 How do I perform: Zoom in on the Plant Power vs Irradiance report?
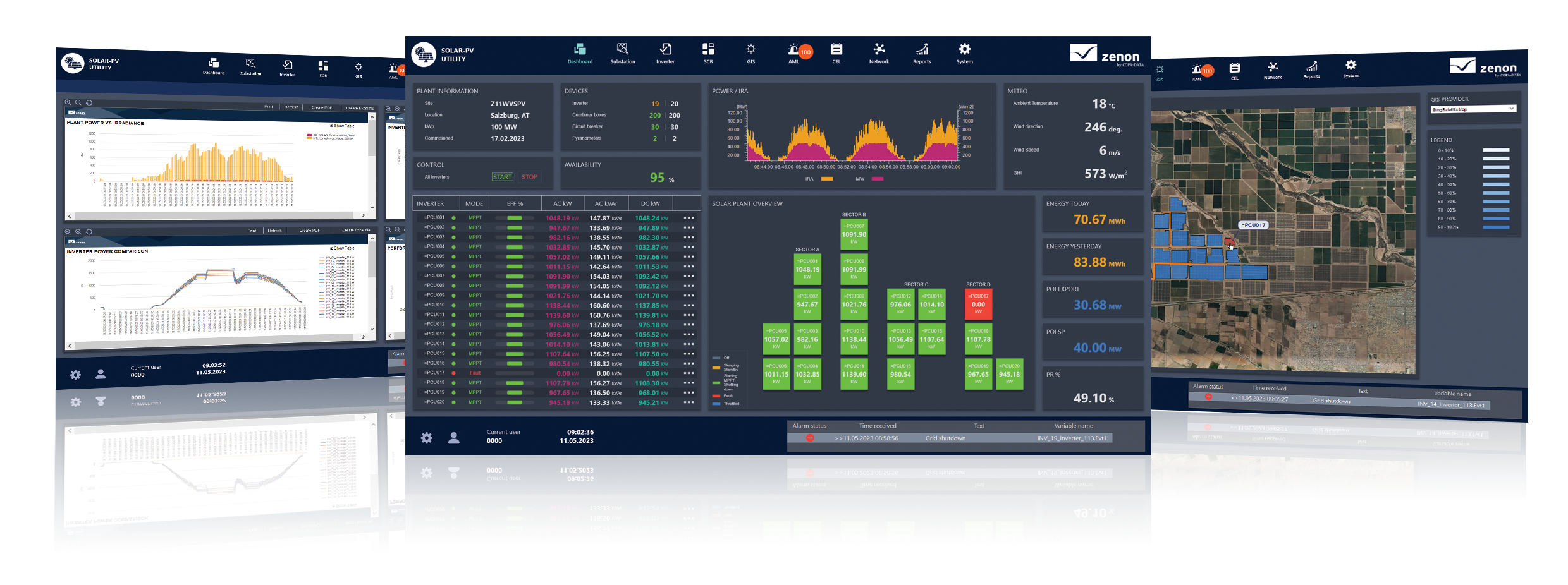[68, 102]
